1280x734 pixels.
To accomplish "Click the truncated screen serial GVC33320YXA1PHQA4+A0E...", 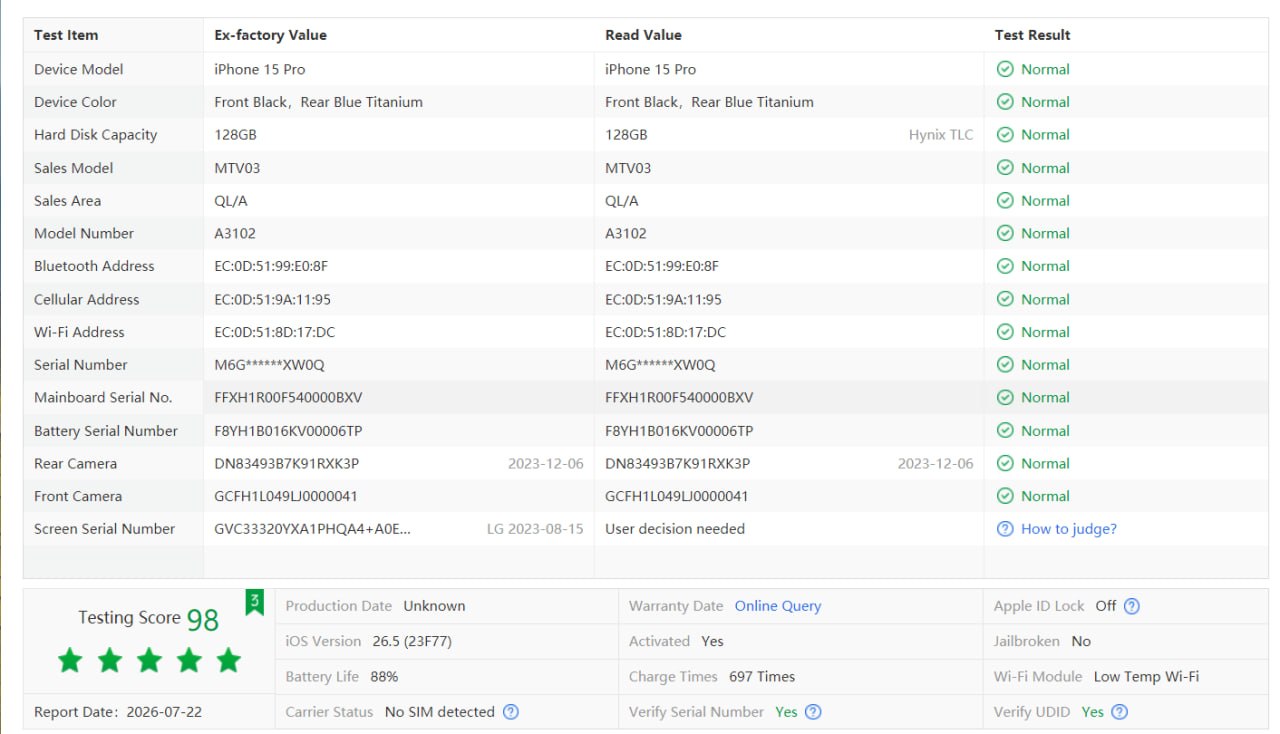I will (312, 529).
